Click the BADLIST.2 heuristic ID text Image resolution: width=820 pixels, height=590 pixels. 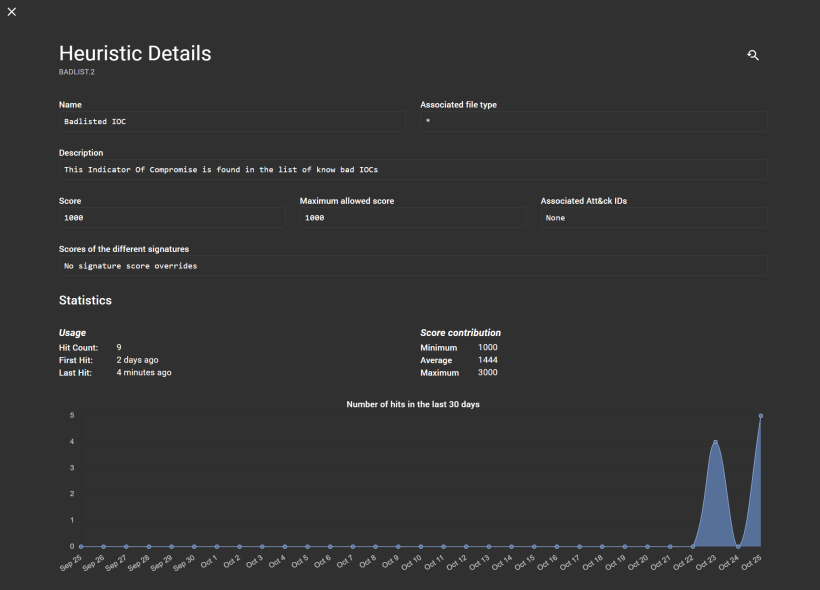pos(77,72)
